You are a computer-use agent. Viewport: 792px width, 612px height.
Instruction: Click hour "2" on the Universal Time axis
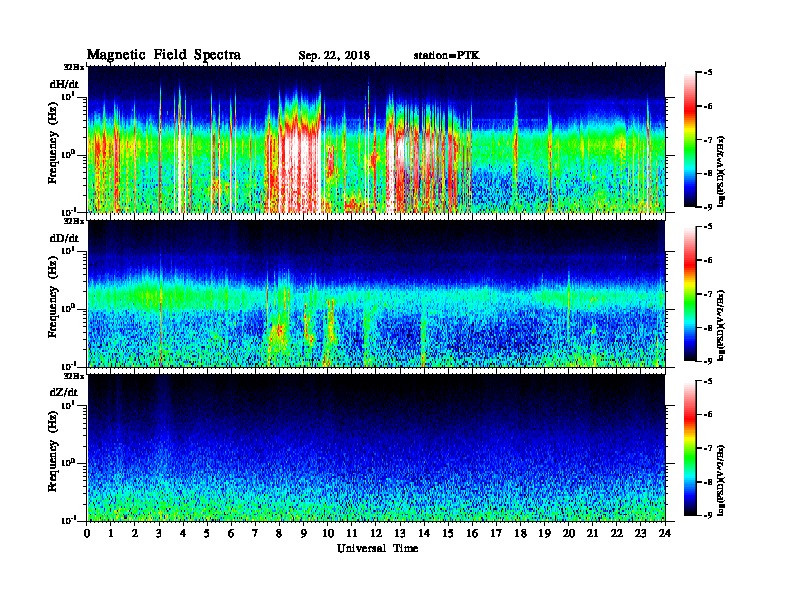point(135,534)
